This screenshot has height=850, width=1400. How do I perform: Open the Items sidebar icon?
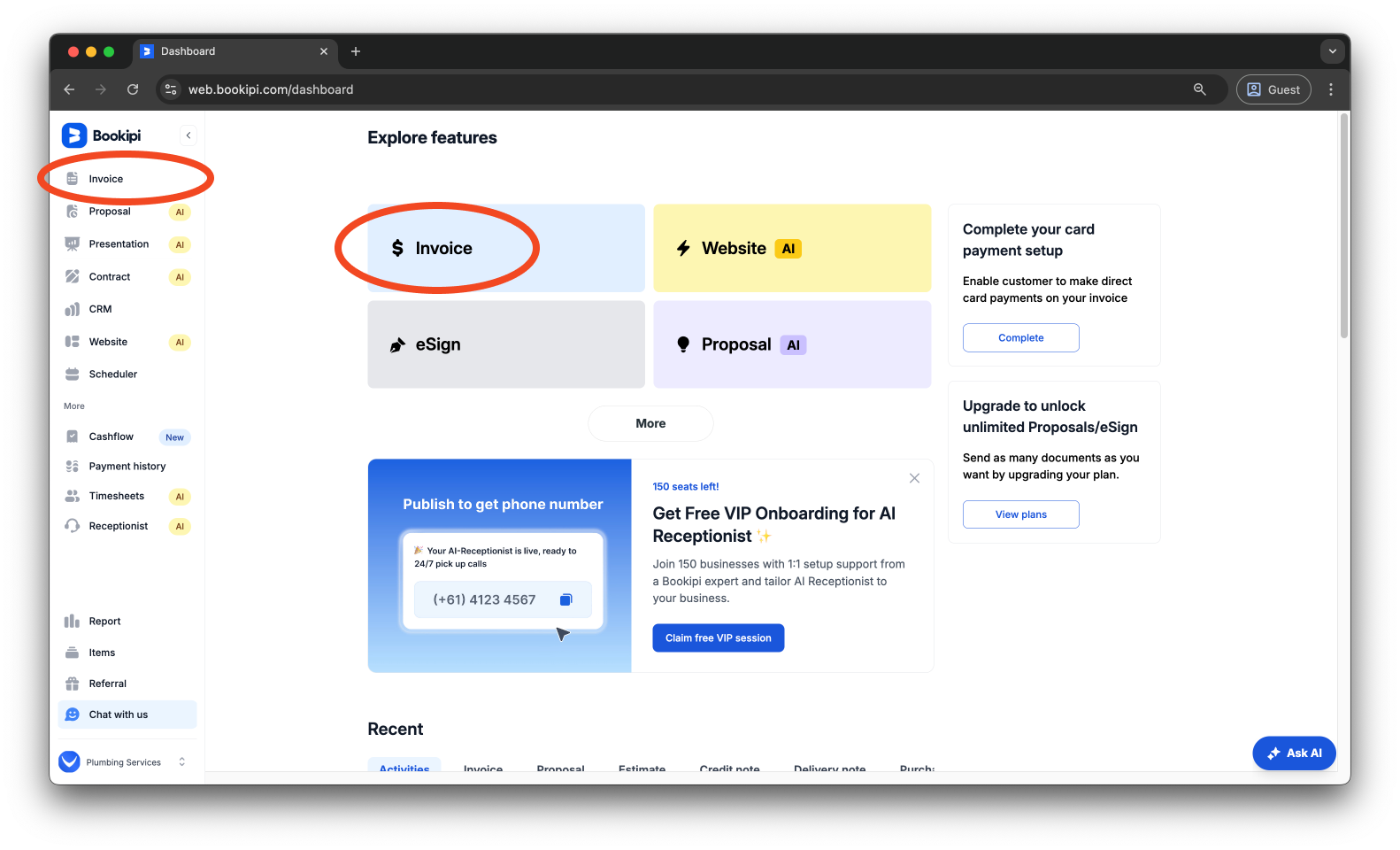[x=73, y=653]
